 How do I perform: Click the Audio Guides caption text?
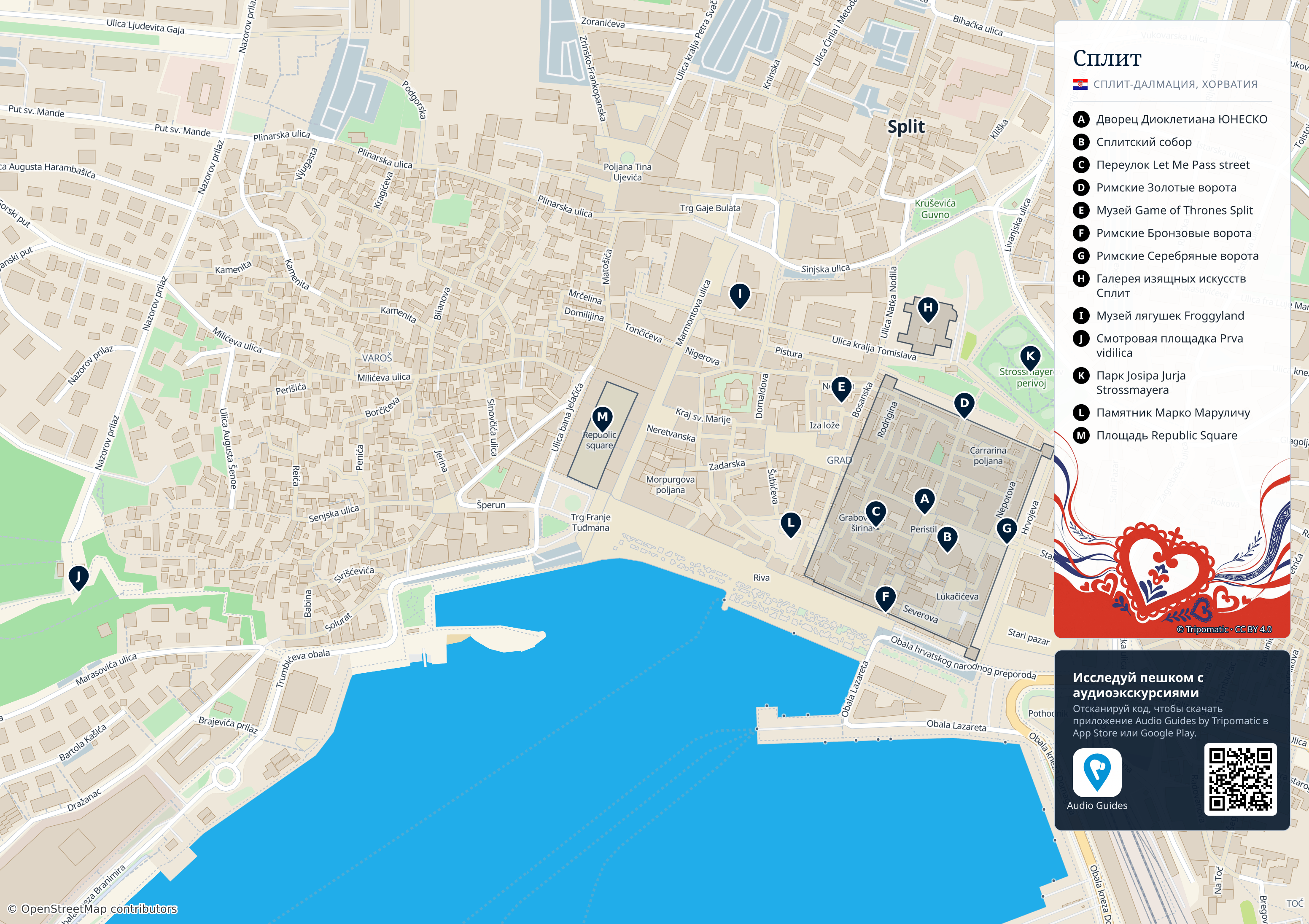tap(1097, 806)
